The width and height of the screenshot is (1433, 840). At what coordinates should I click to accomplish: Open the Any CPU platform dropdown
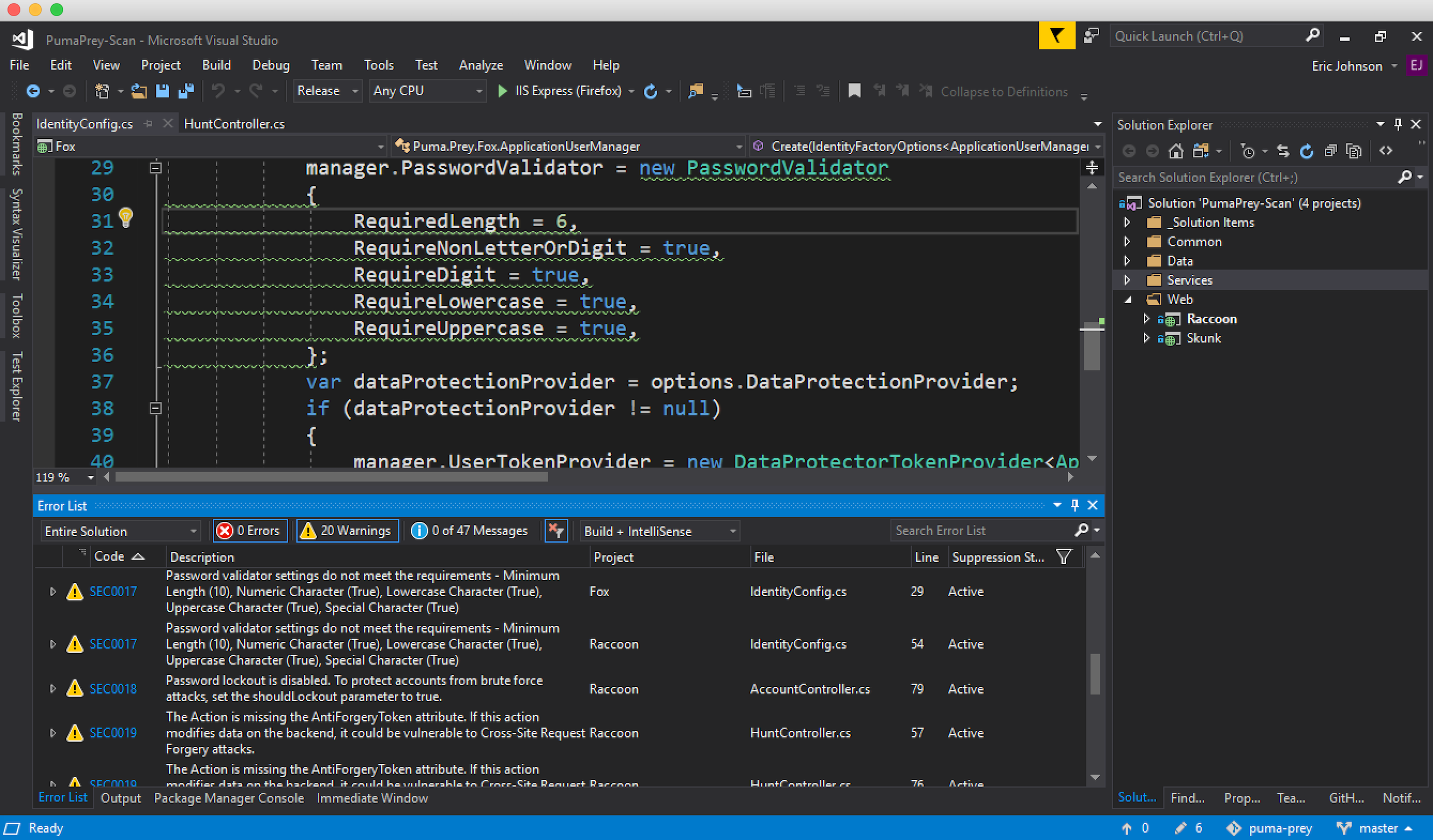point(427,91)
